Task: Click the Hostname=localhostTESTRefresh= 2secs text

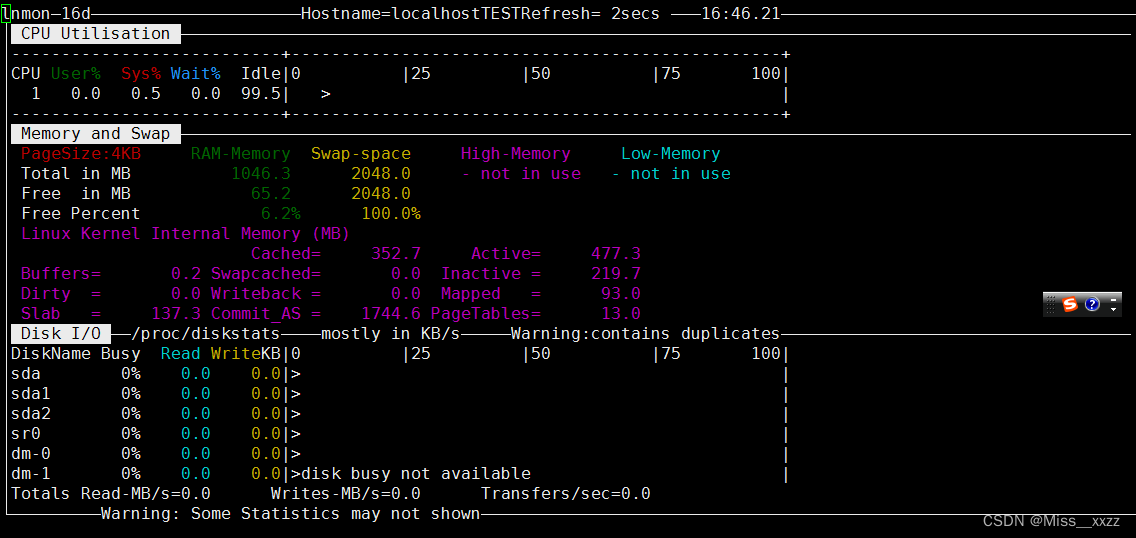Action: tap(480, 13)
